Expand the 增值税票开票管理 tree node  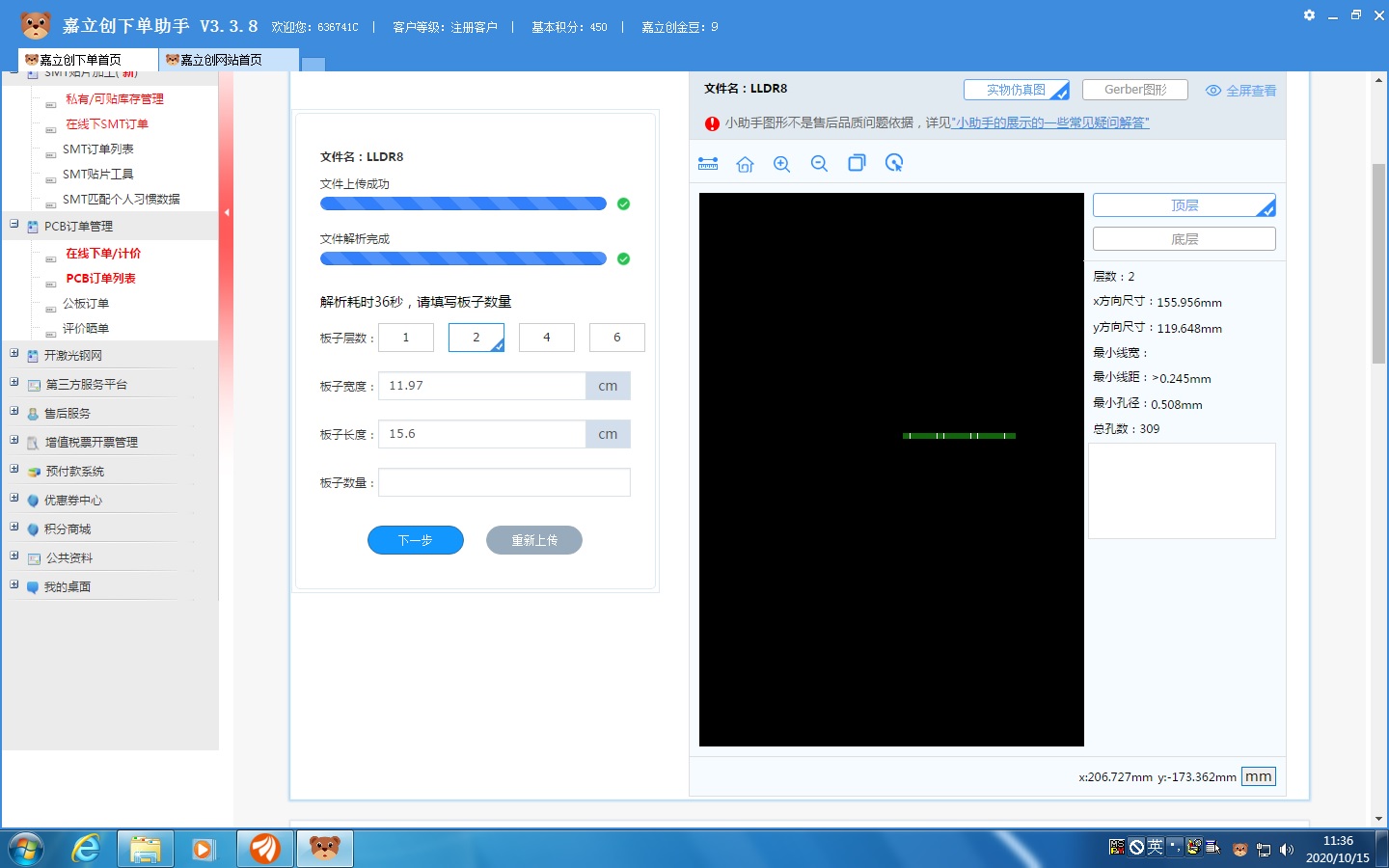click(14, 440)
